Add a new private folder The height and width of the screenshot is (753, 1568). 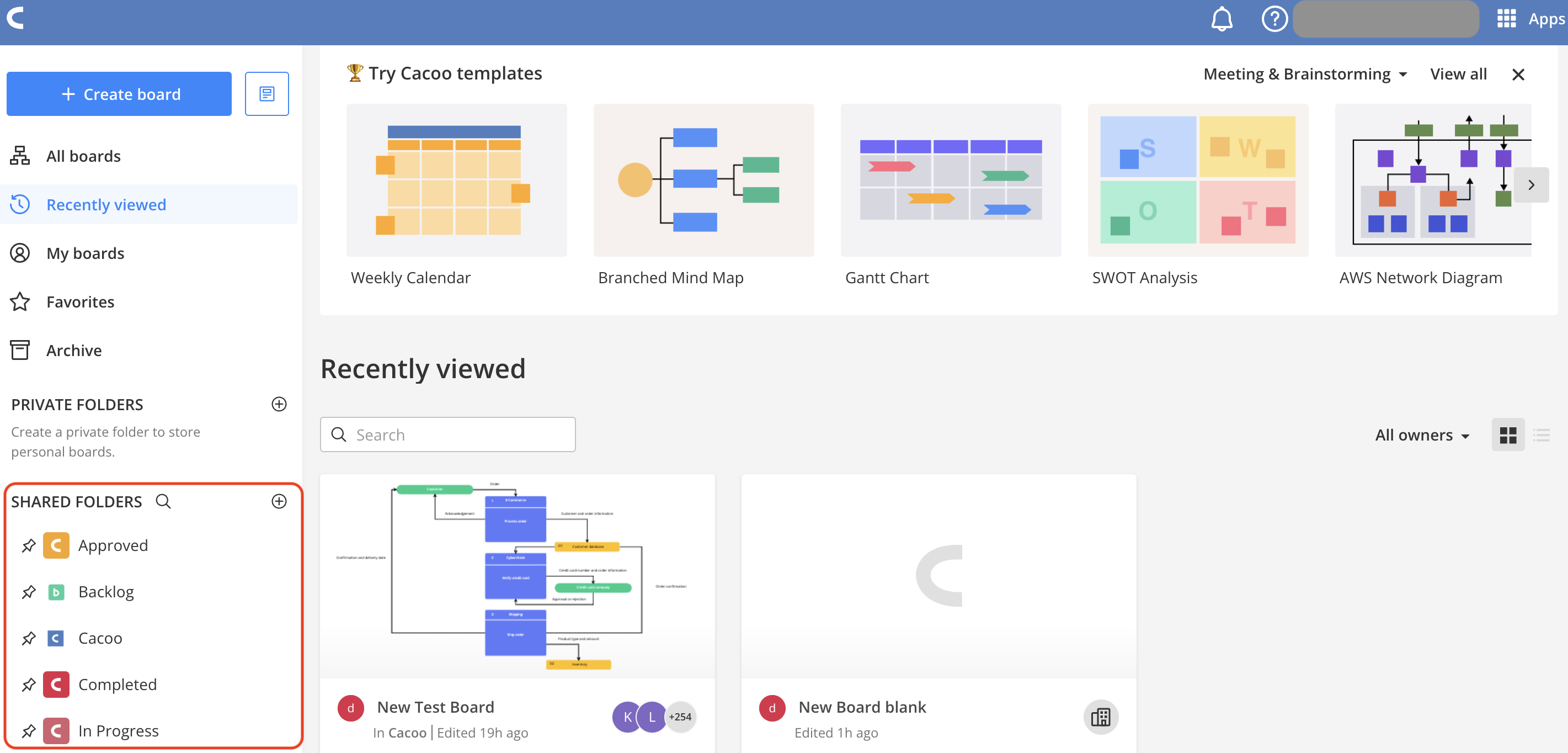[279, 405]
